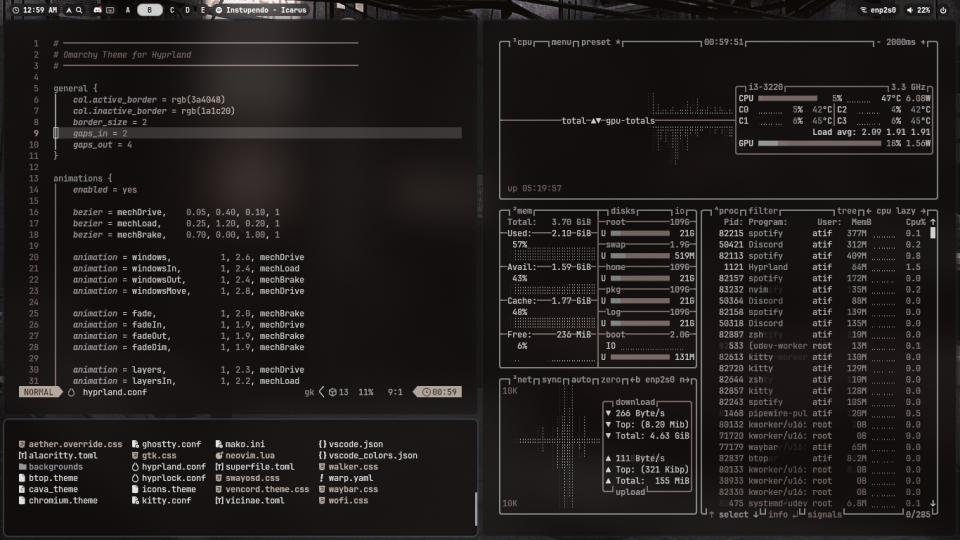Viewport: 960px width, 540px height.
Task: Click the droplet icon next to hyprlock.conf
Action: click(135, 478)
